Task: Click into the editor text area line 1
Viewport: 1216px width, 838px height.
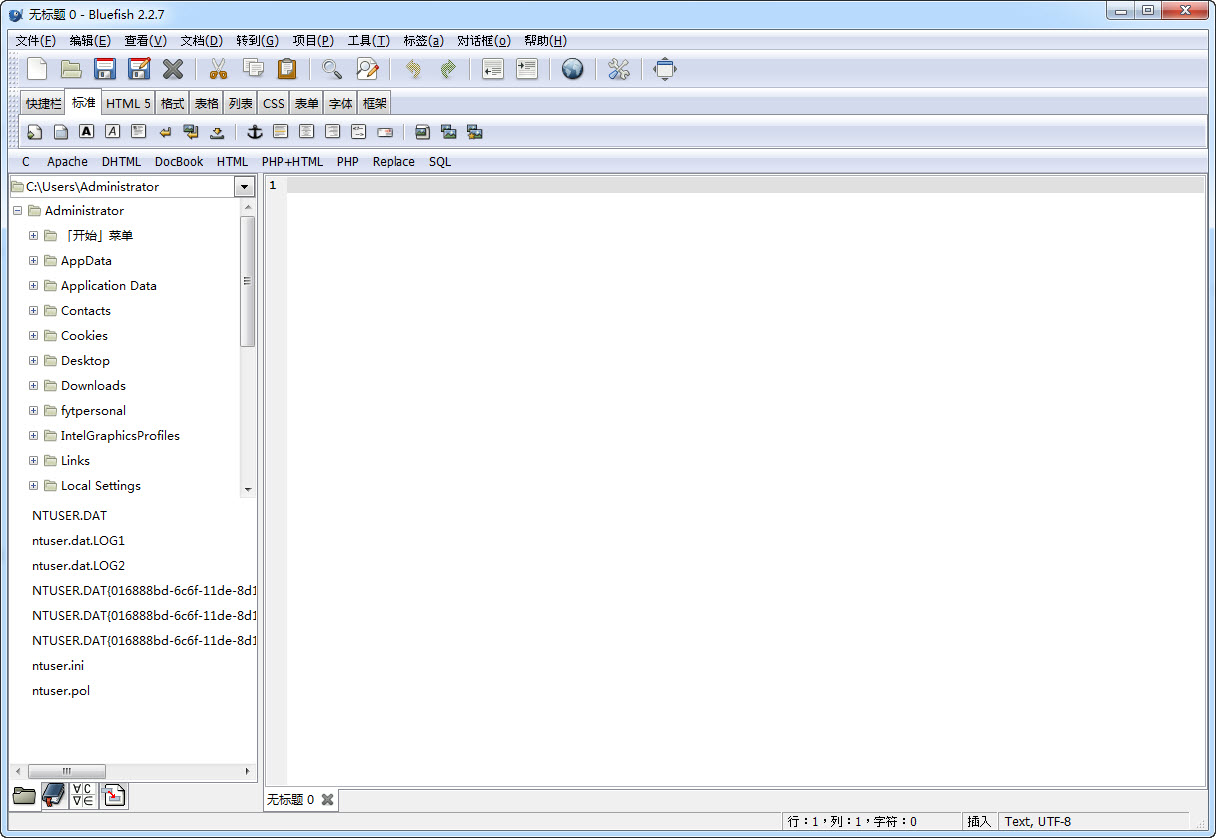Action: [x=746, y=186]
